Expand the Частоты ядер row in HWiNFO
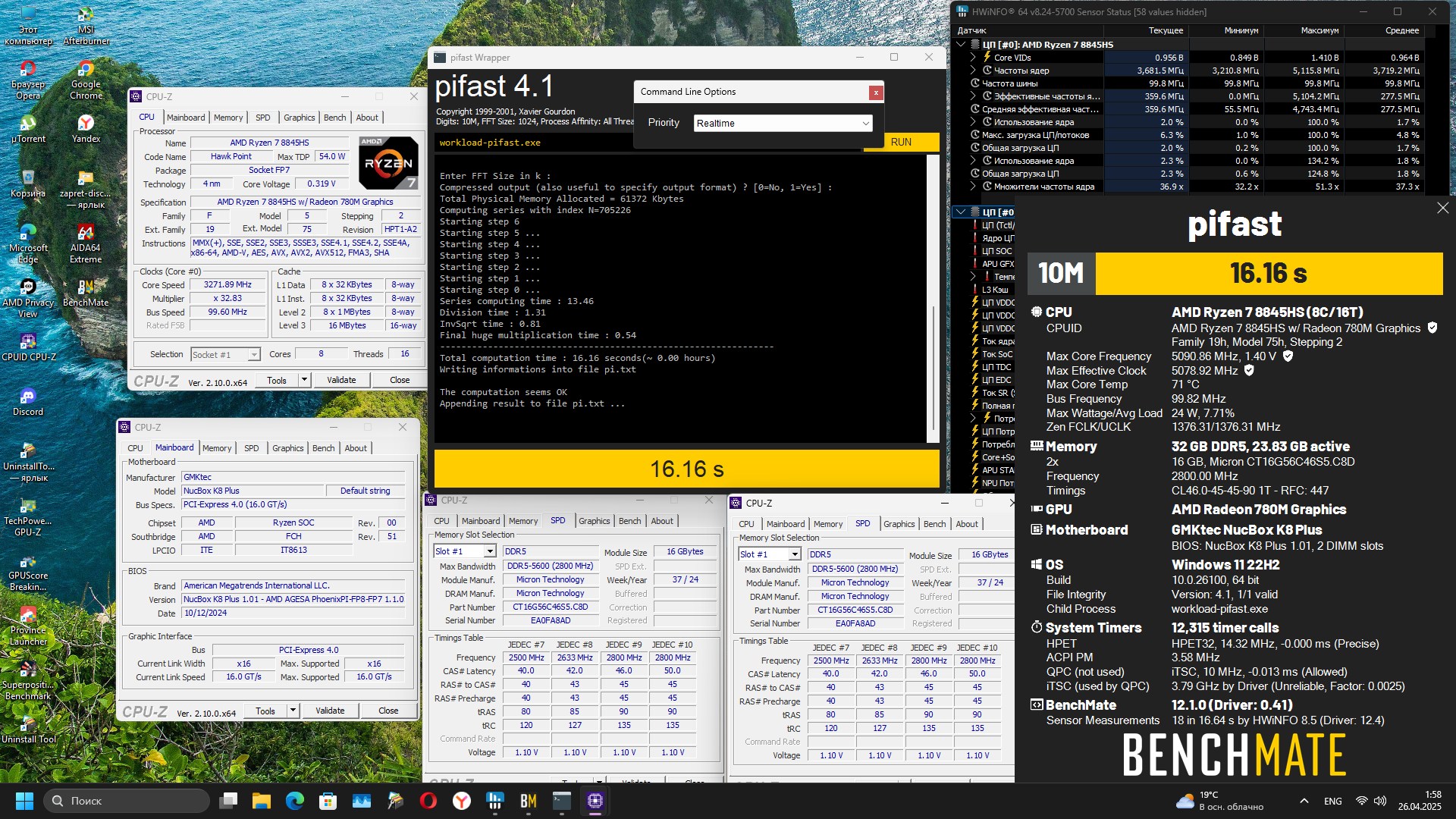The height and width of the screenshot is (819, 1456). coord(974,71)
